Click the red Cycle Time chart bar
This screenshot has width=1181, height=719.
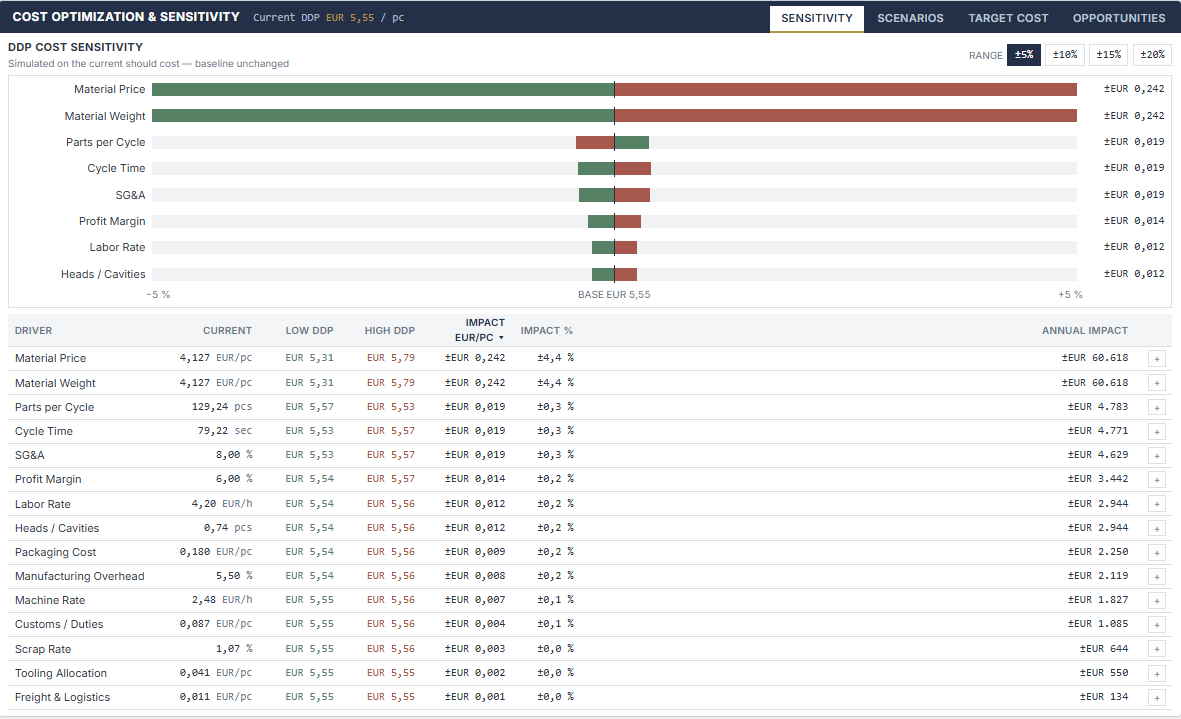pyautogui.click(x=633, y=169)
